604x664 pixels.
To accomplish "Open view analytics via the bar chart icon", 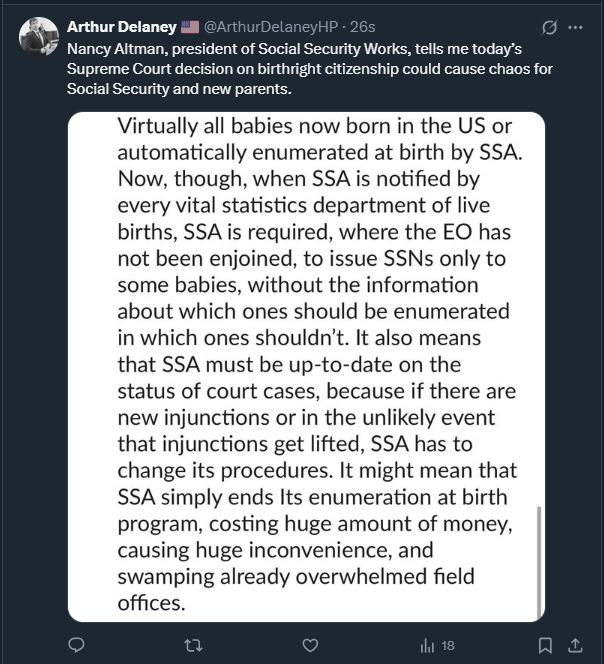I will [x=427, y=646].
